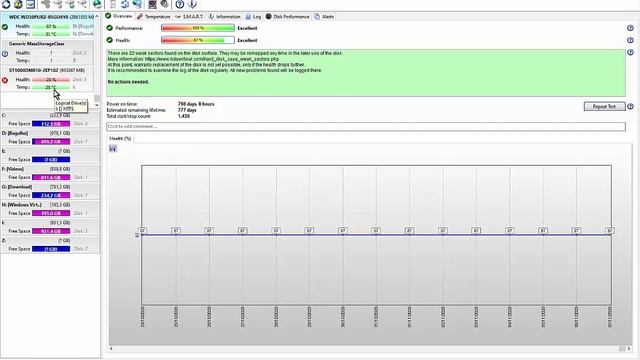Click the dark grid-pattern toolbar icon
Viewport: 640px width, 360px height.
coord(152,4)
